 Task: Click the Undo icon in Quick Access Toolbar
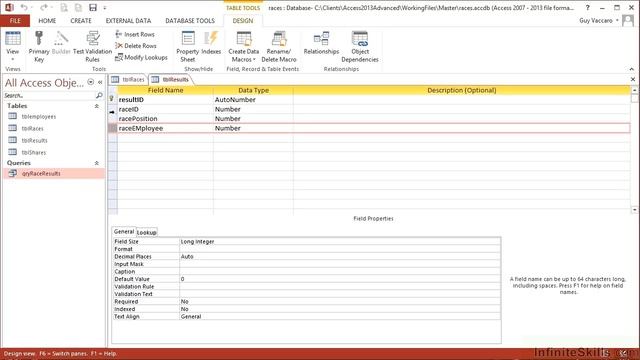point(24,7)
